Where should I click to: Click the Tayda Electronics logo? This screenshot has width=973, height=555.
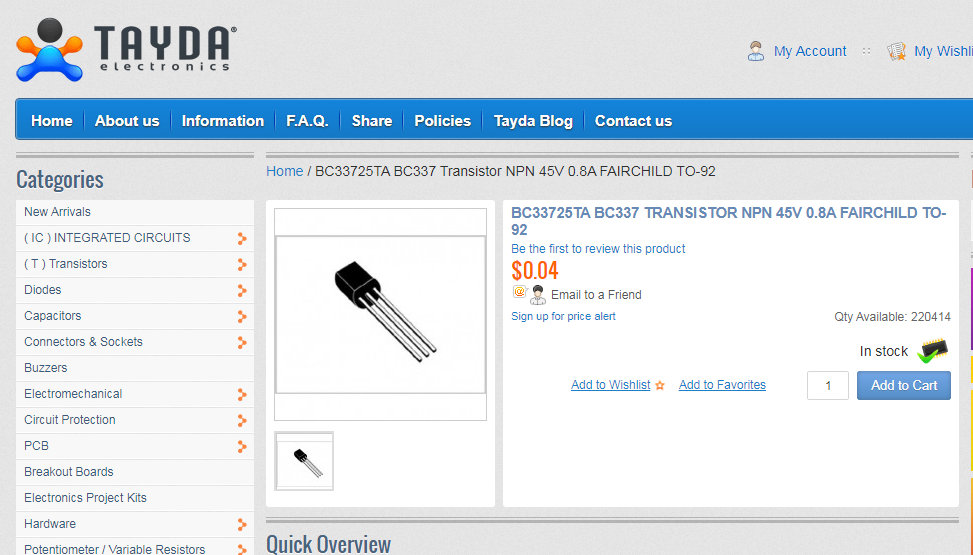pyautogui.click(x=126, y=50)
